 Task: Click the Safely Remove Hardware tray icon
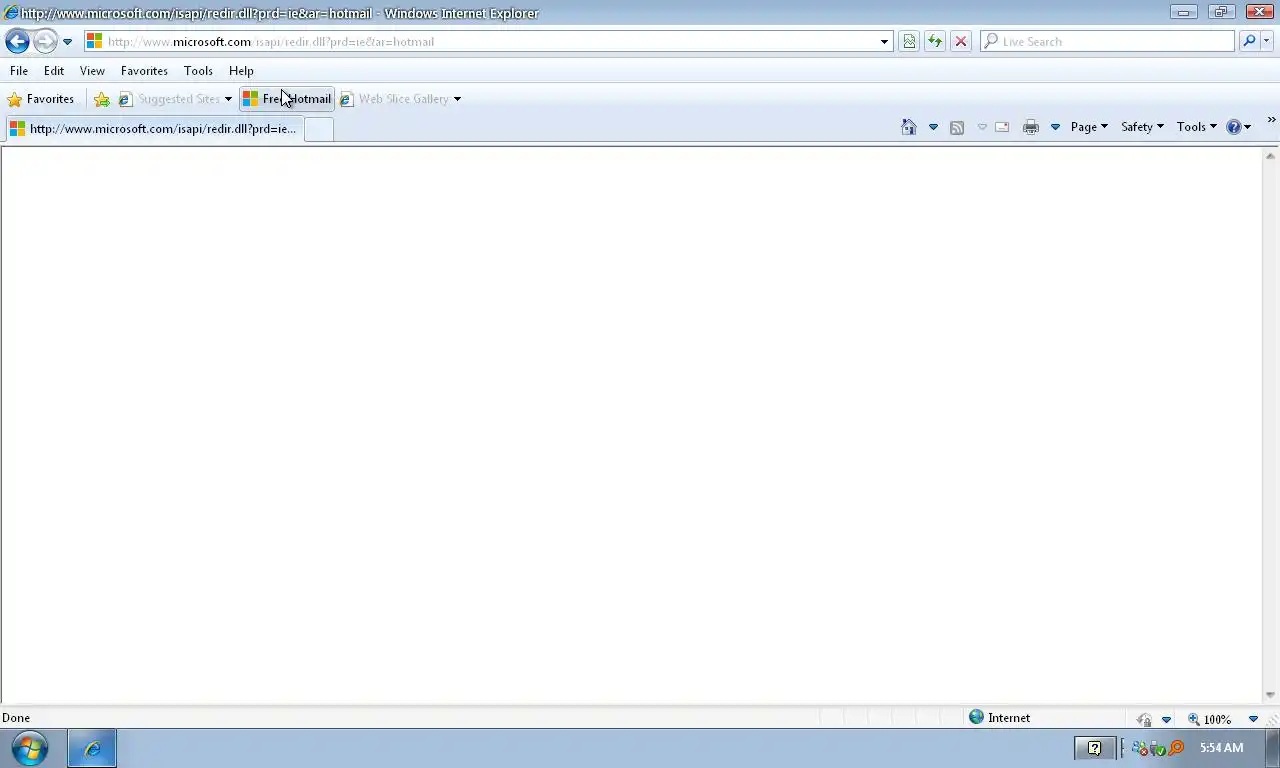point(1158,748)
